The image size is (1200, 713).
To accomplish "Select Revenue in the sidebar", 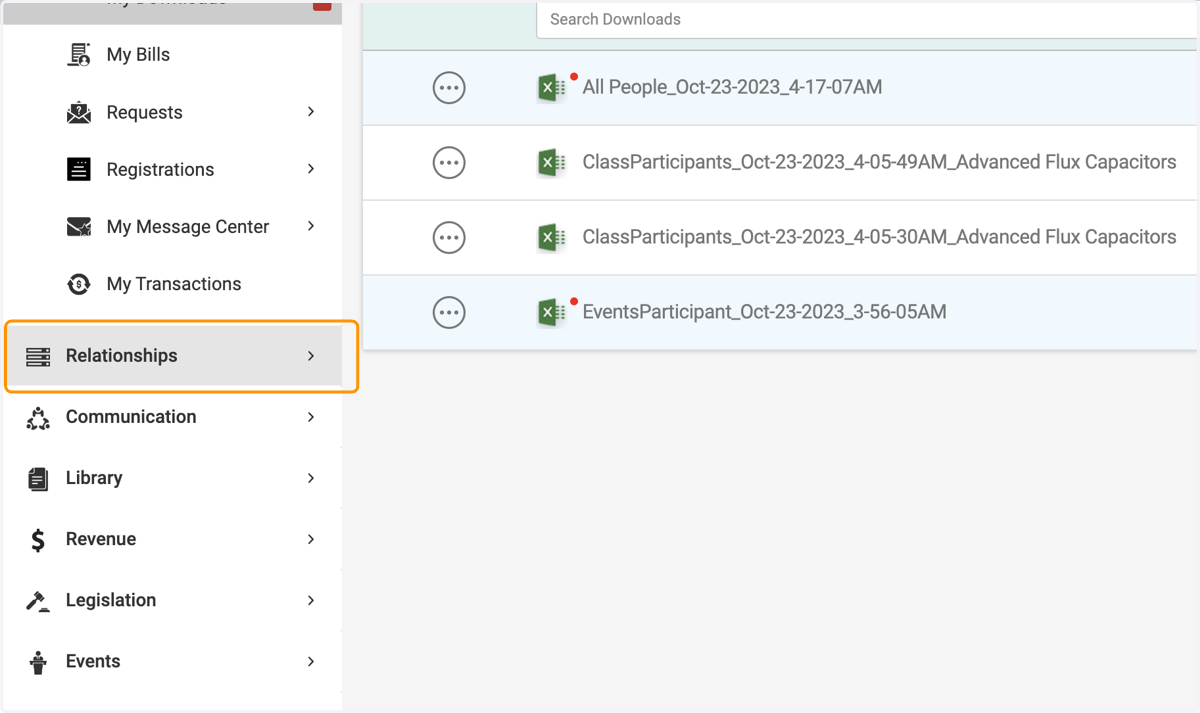I will tap(101, 539).
